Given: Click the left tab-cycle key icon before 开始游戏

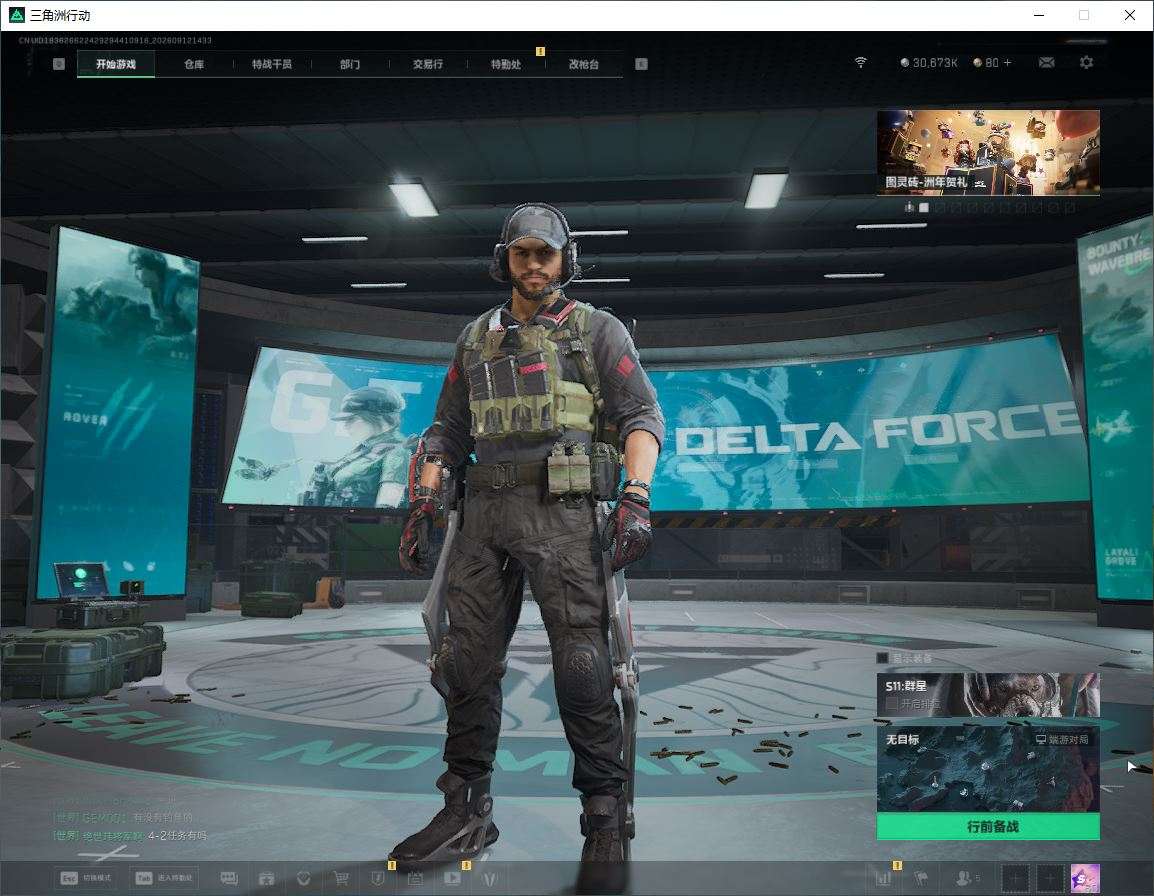Looking at the screenshot, I should point(59,64).
